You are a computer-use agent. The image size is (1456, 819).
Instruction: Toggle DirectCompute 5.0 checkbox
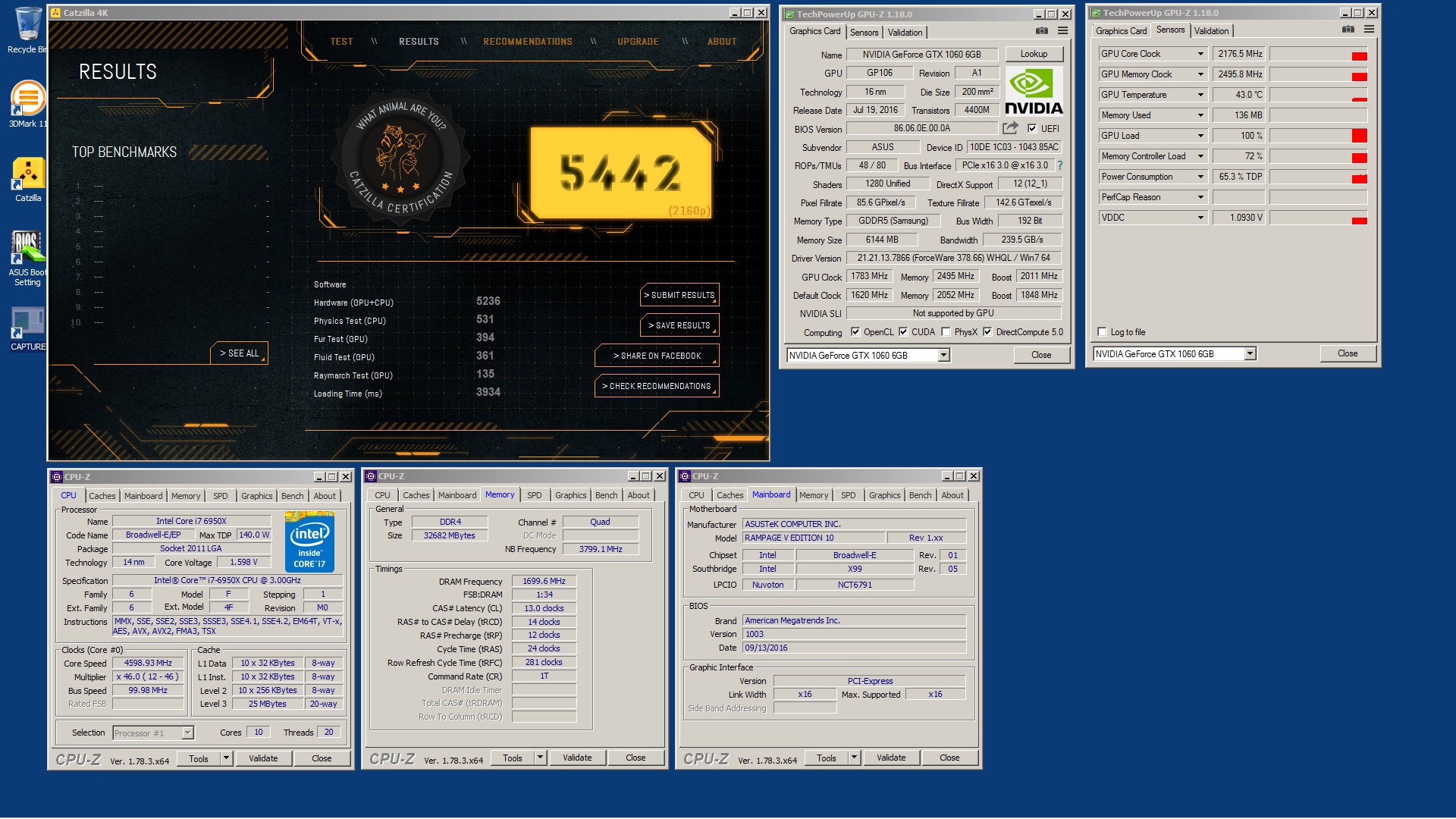987,332
